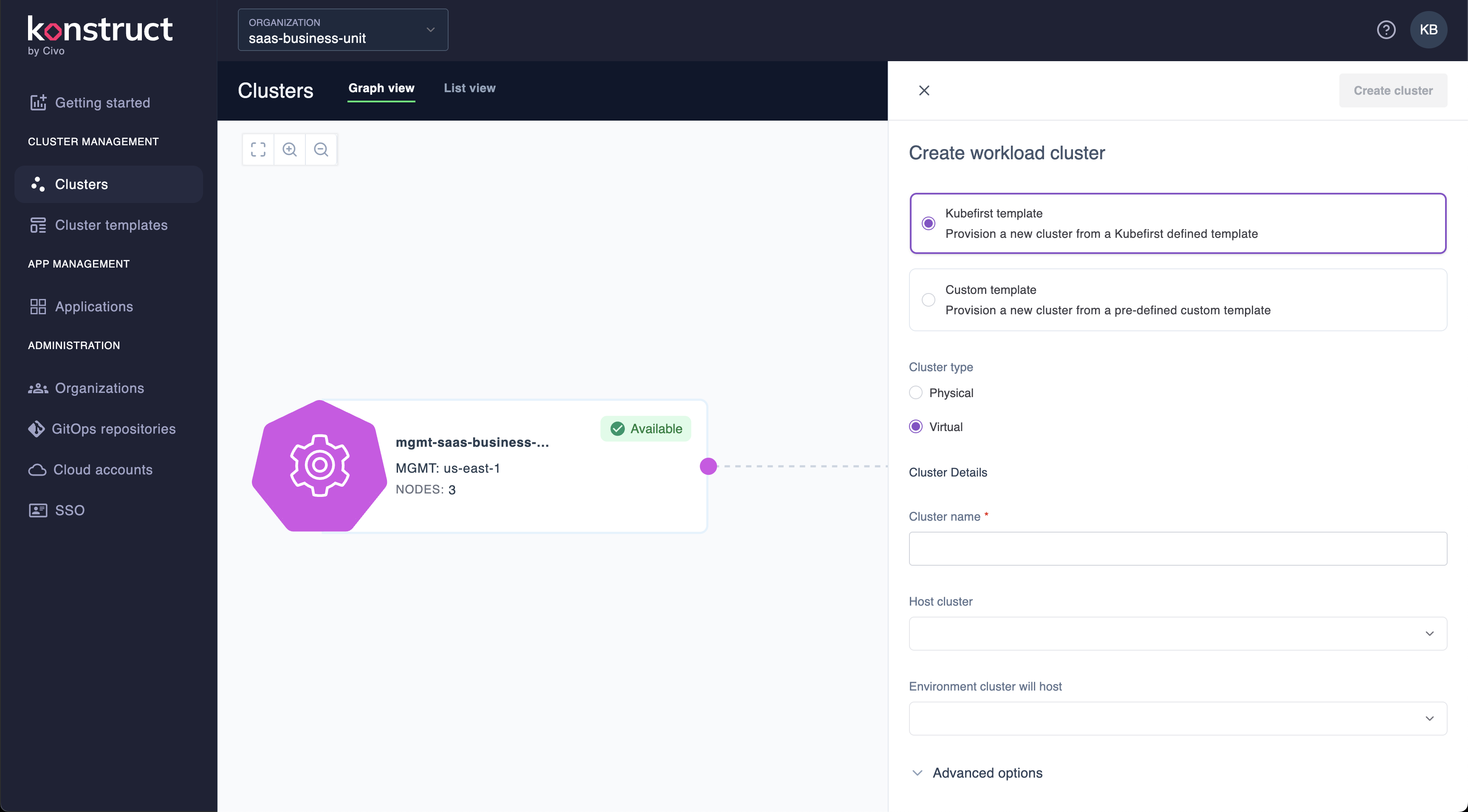This screenshot has height=812, width=1468.
Task: Select Cluster templates from sidebar
Action: tap(110, 225)
